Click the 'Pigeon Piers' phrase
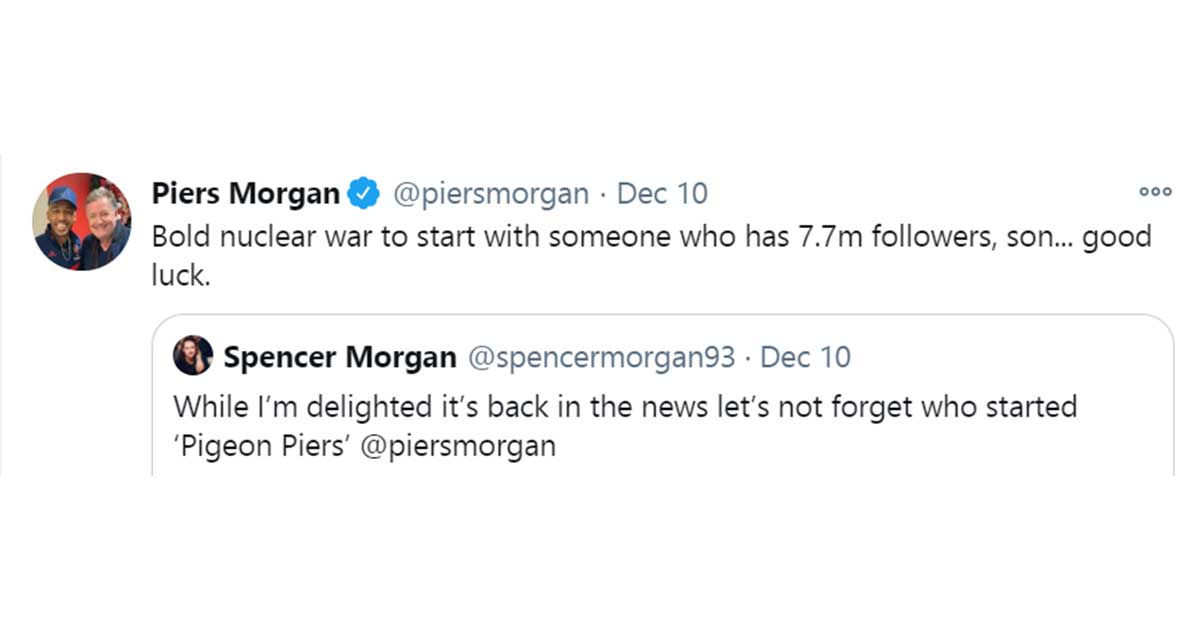Image resolution: width=1200 pixels, height=630 pixels. point(264,445)
